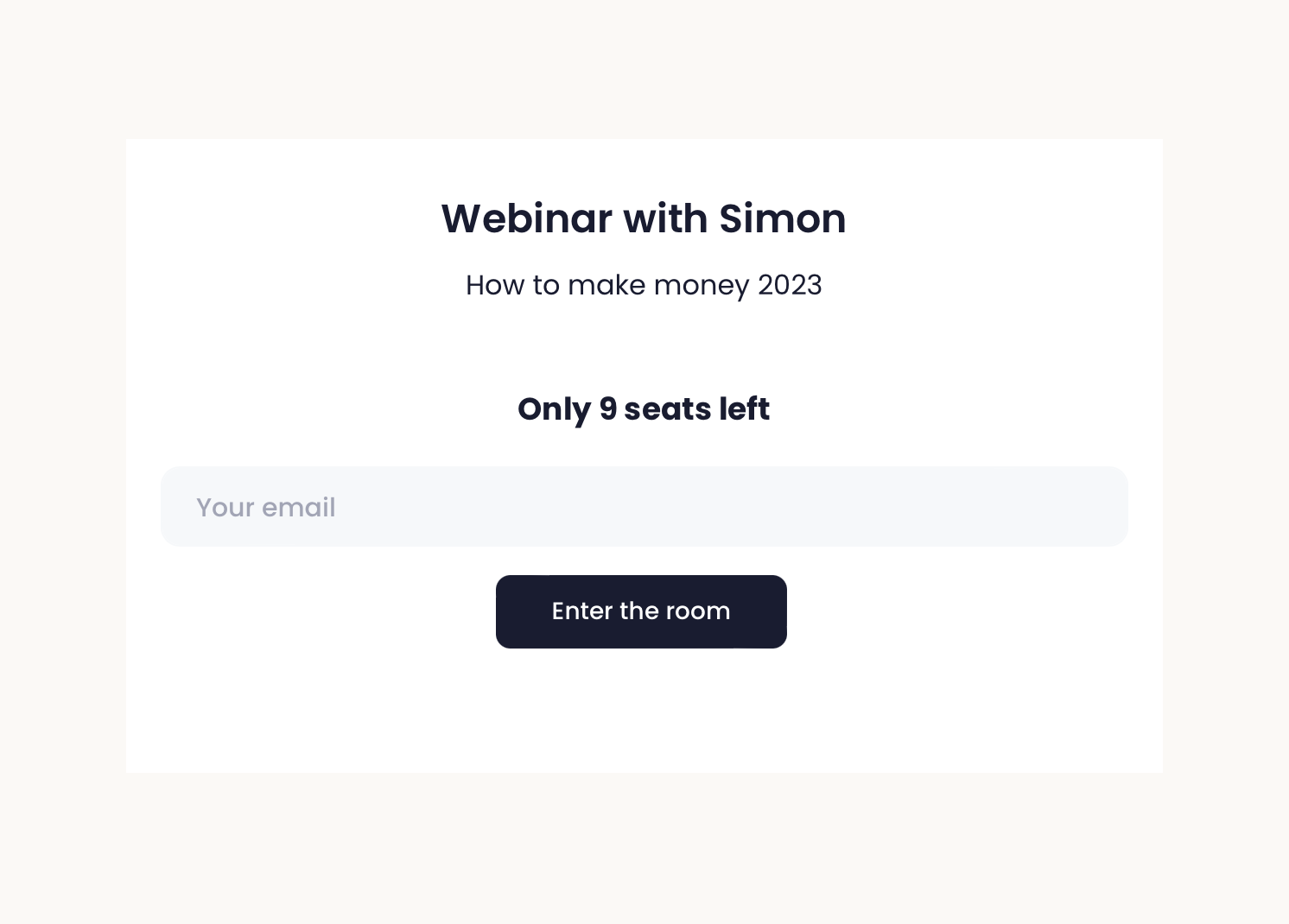
Task: Click the word "with" in the heading
Action: (x=665, y=218)
